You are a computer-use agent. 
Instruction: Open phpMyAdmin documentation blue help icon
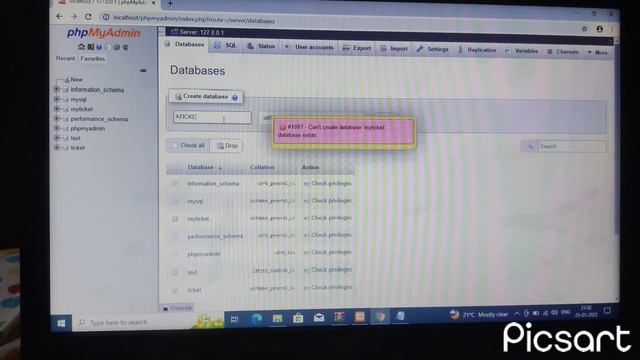click(99, 47)
